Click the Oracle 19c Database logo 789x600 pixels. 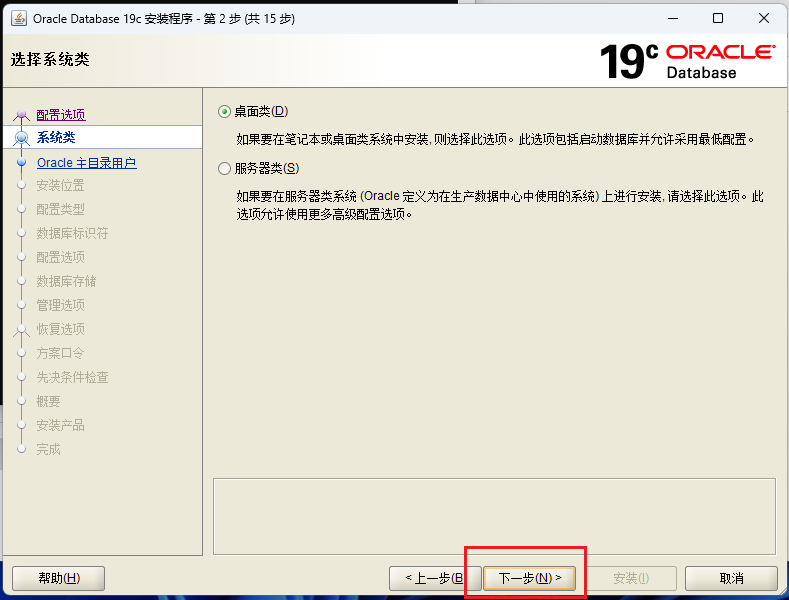coord(687,61)
